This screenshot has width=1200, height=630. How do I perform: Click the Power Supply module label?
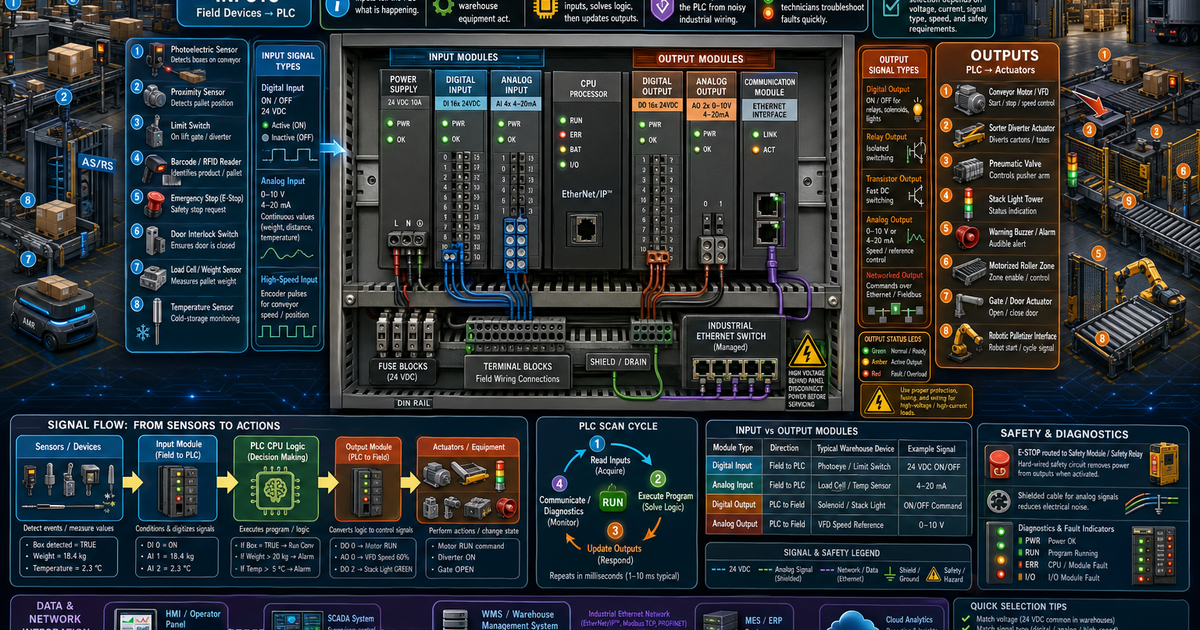tap(404, 84)
